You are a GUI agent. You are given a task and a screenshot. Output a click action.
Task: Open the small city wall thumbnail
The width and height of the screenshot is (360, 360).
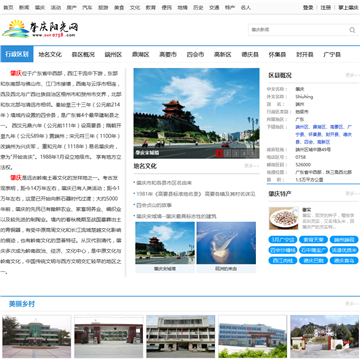click(x=165, y=243)
